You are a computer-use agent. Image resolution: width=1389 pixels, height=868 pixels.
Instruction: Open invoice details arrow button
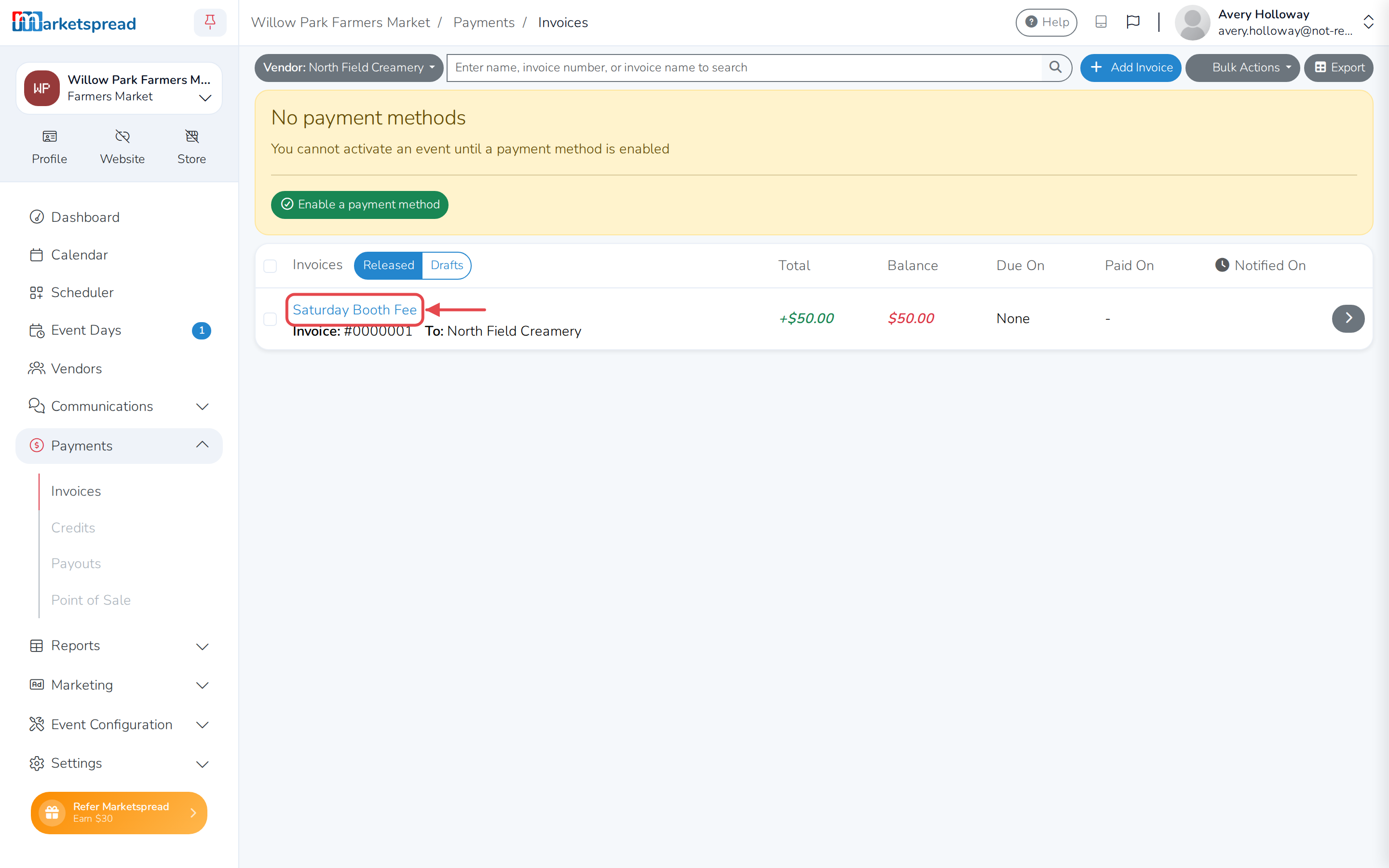coord(1348,318)
